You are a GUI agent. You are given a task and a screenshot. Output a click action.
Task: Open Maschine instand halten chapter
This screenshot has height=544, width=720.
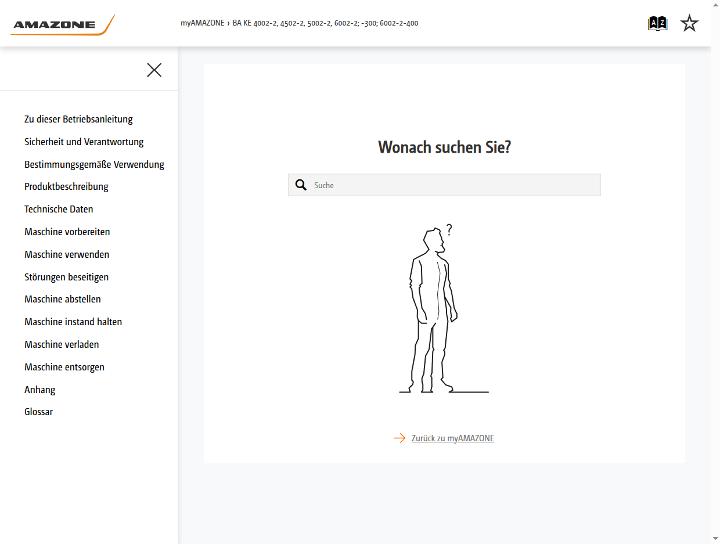73,322
